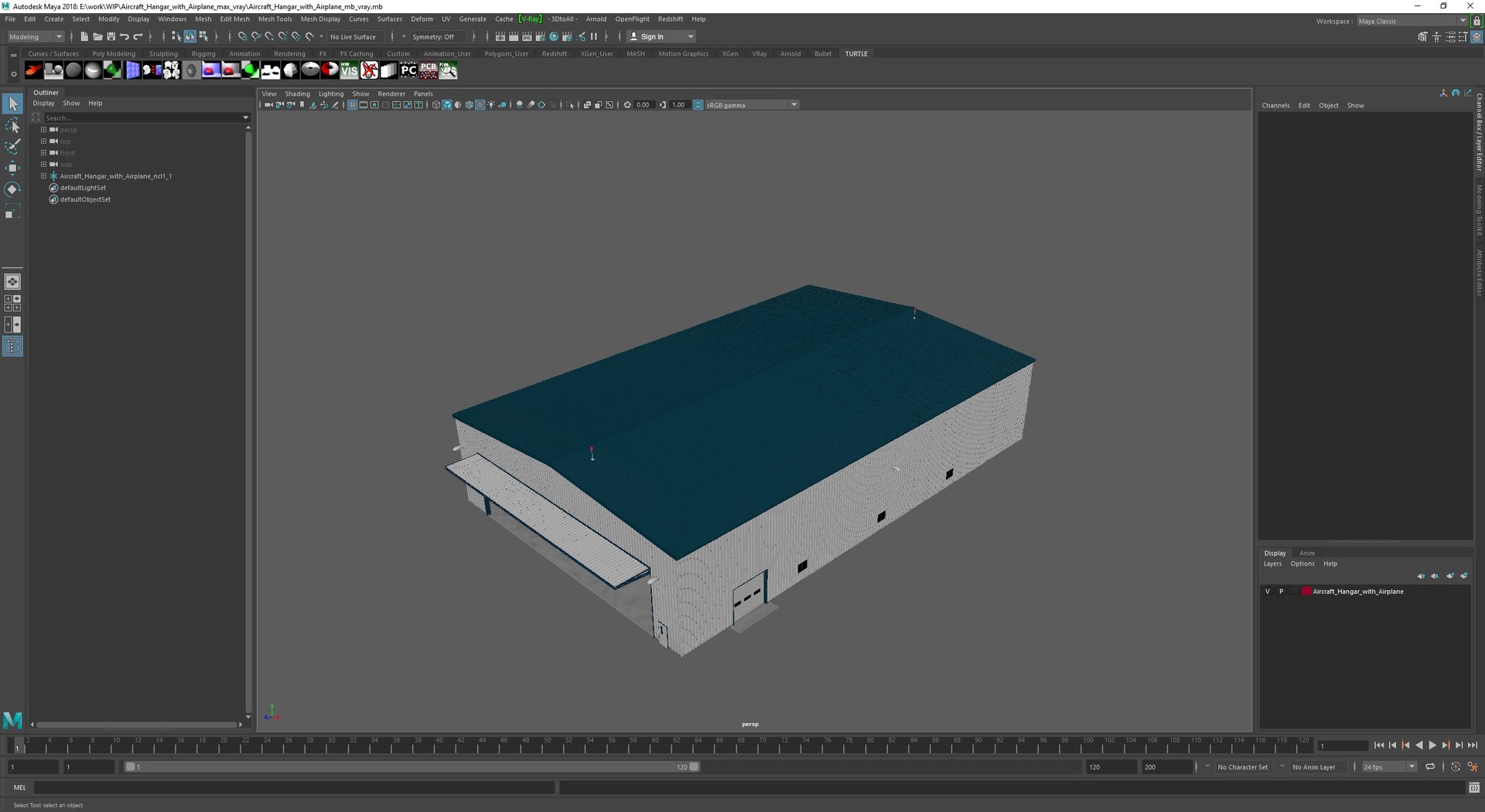
Task: Choose the Lasso selection tool
Action: (x=12, y=125)
